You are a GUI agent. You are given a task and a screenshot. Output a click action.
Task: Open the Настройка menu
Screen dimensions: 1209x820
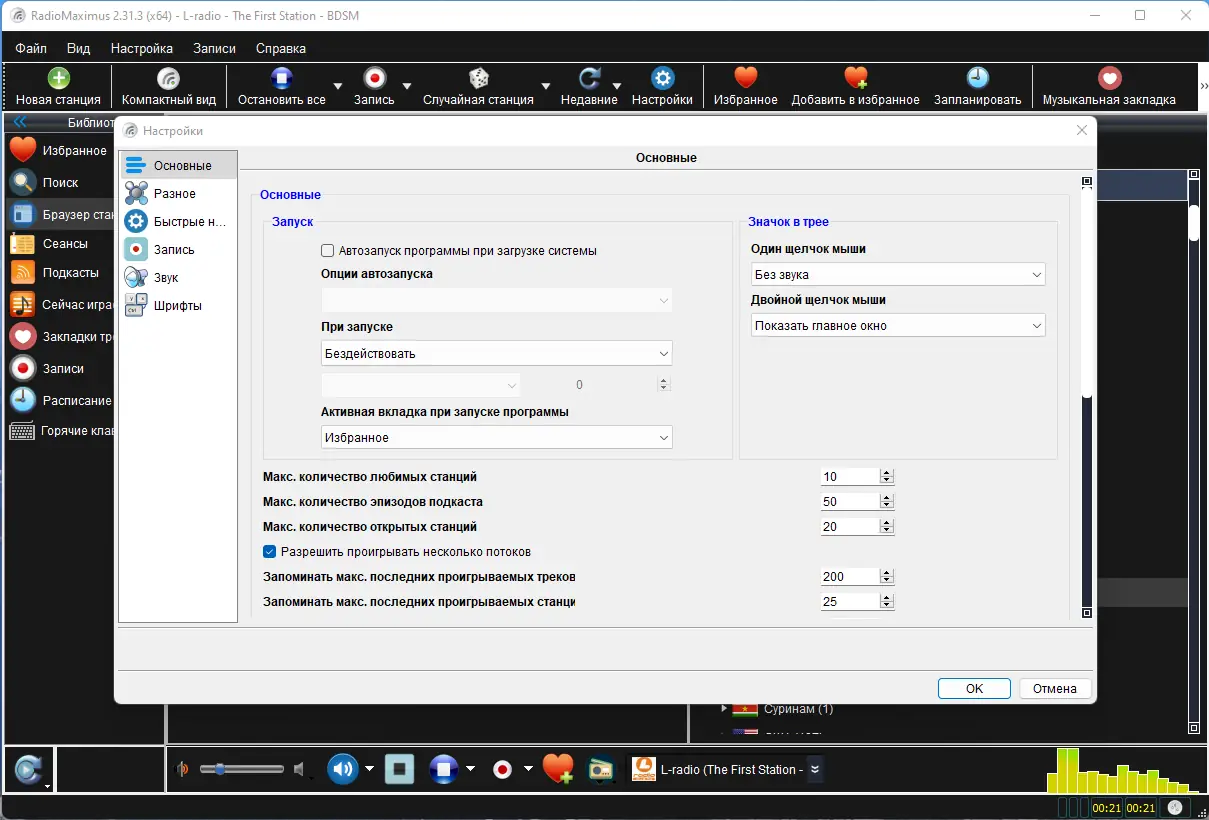(x=142, y=48)
